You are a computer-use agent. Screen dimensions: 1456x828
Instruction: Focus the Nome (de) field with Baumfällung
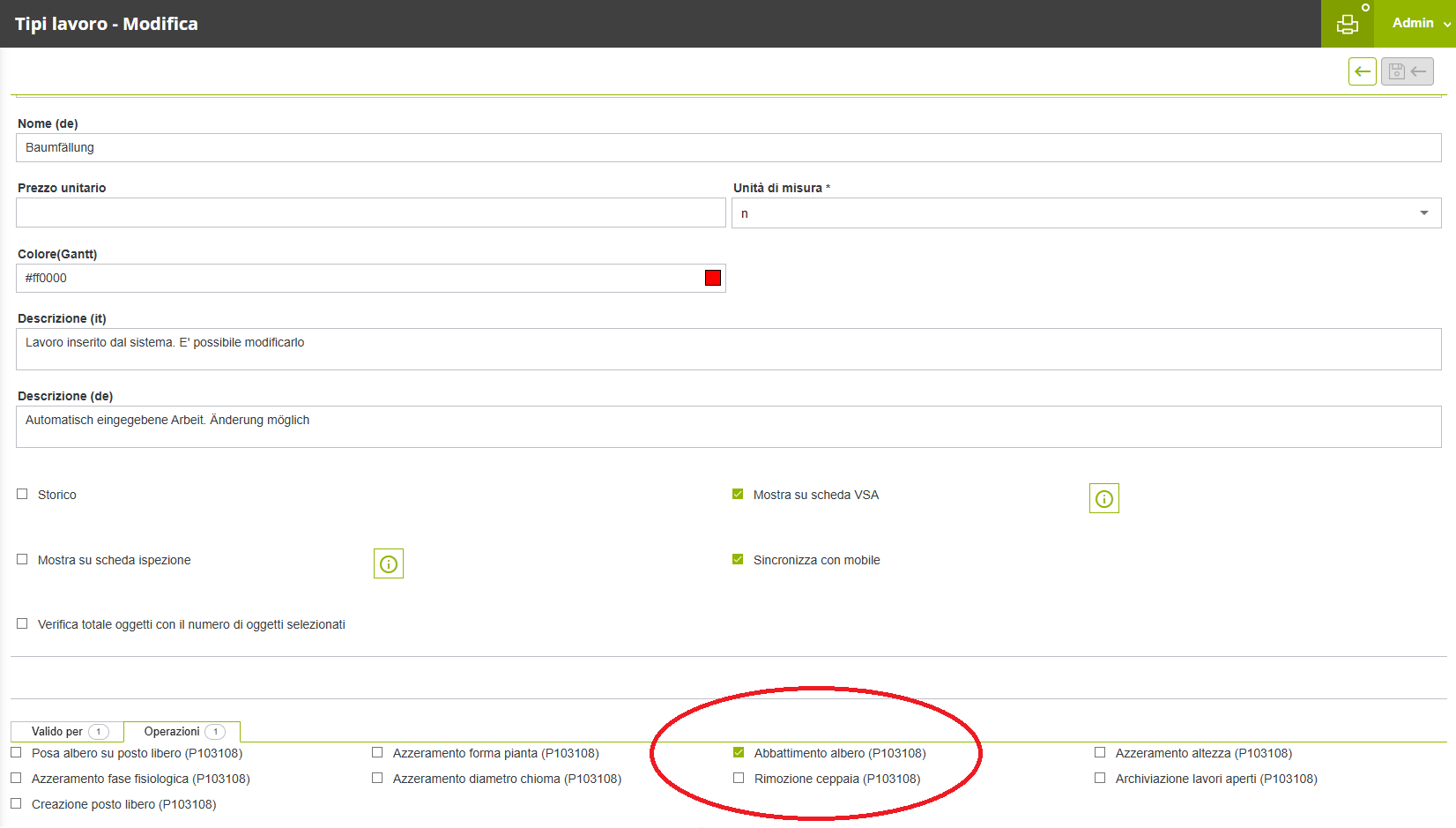pyautogui.click(x=728, y=148)
